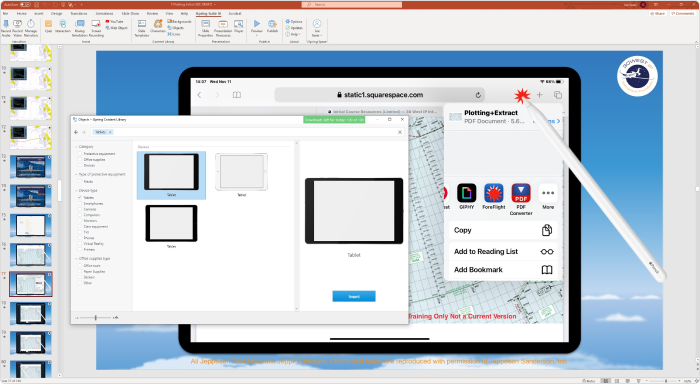Open Slide Templates in the ribbon

tap(142, 28)
